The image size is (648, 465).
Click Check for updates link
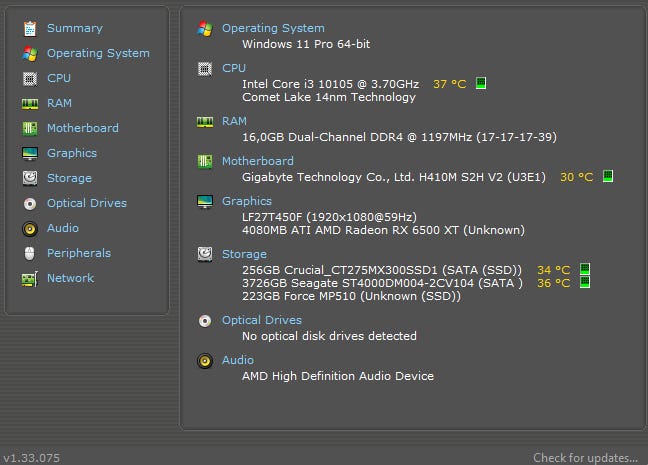pos(585,458)
